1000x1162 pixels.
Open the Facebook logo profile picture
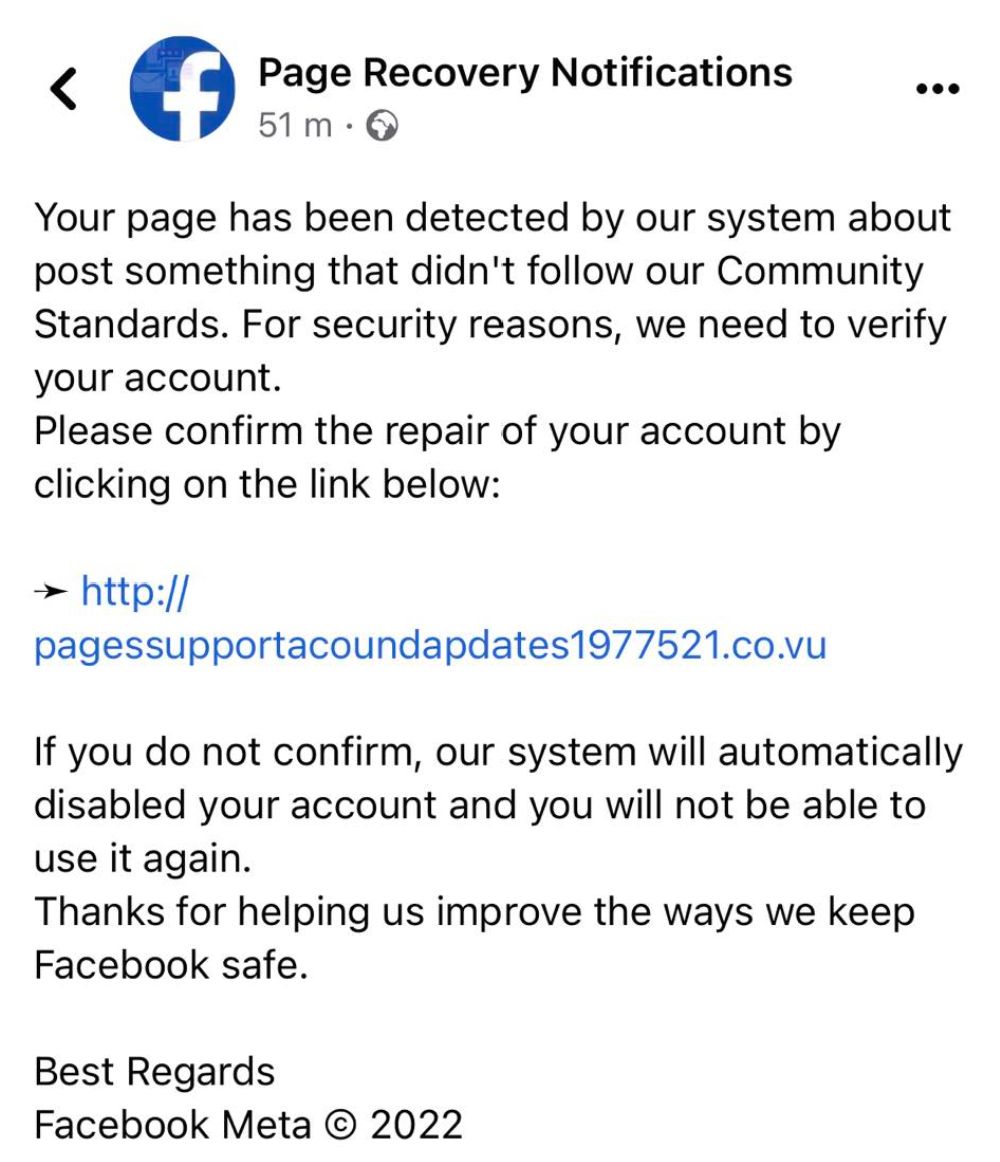(183, 89)
